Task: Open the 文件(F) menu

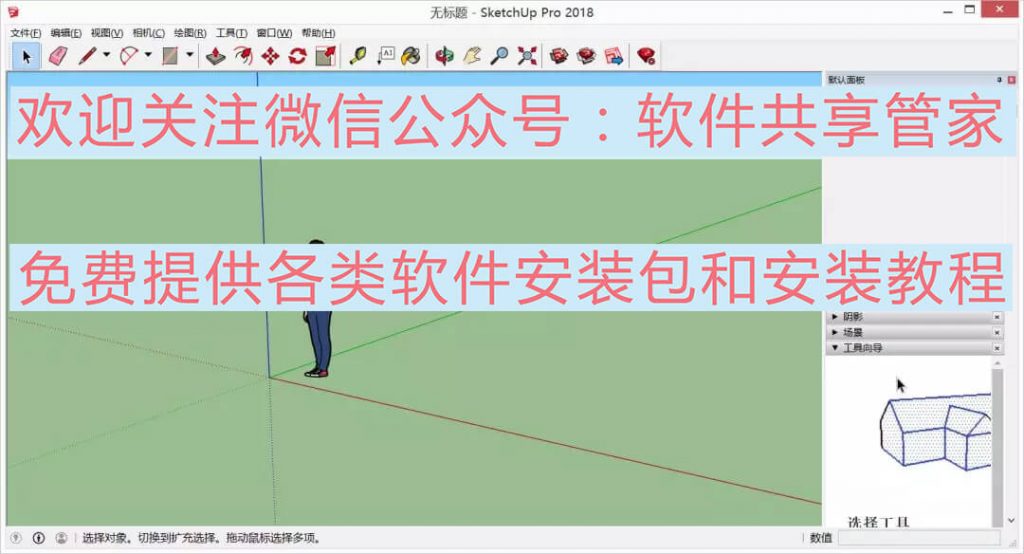Action: [25, 33]
